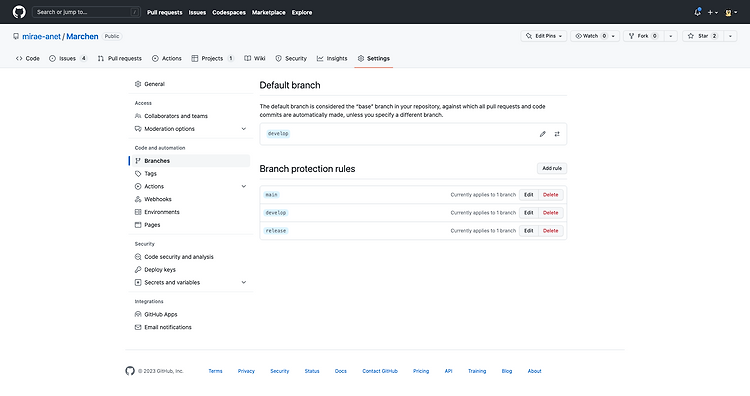Switch to the repository Security tab
Viewport: 750px width, 396px height.
coord(291,58)
